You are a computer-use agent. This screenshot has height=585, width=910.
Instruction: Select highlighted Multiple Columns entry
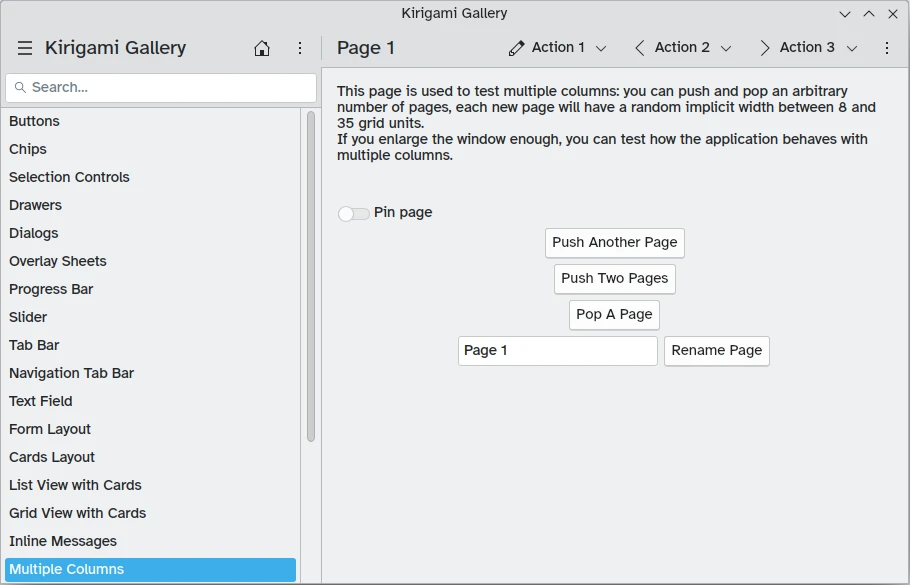[x=150, y=569]
